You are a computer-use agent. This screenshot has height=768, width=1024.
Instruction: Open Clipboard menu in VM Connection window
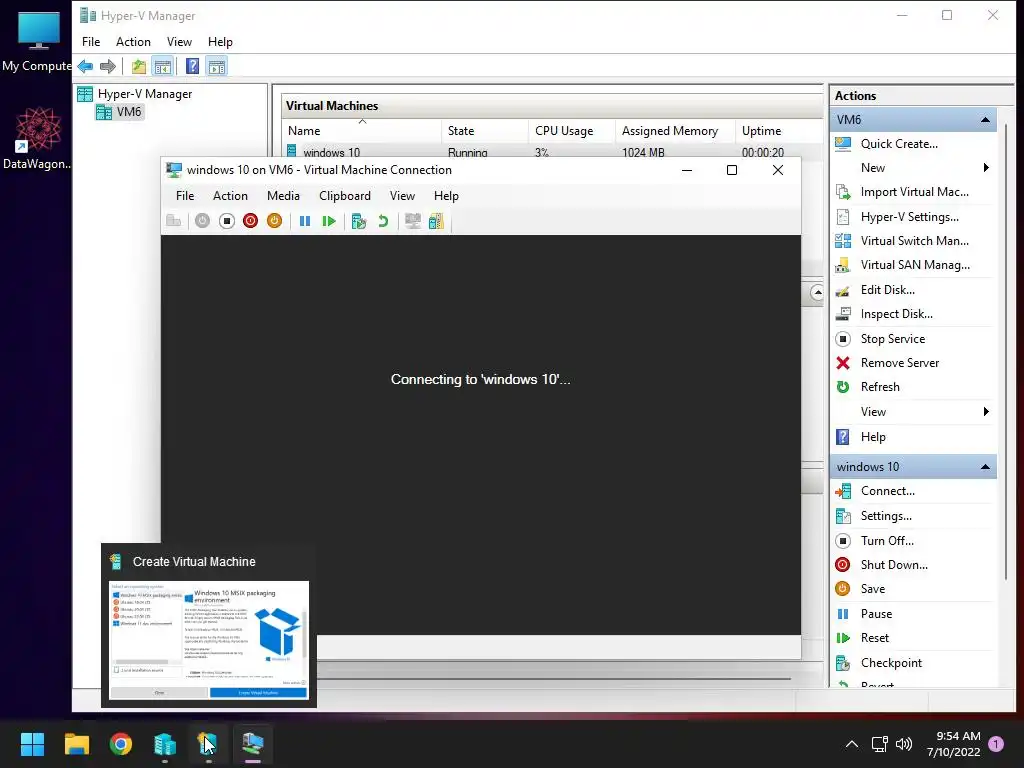click(345, 196)
